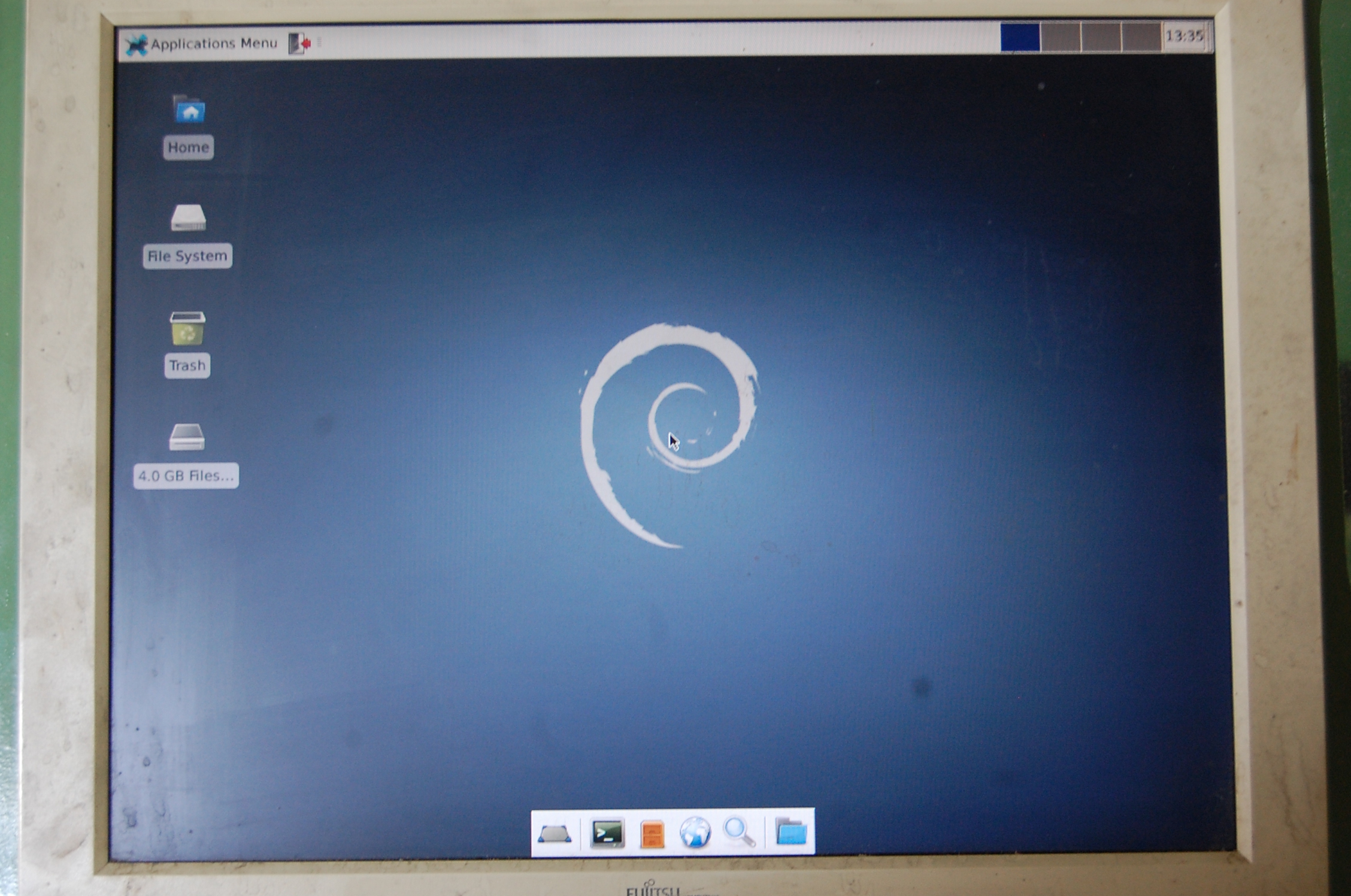Switch to the second workspace
Viewport: 1351px width, 896px height.
click(1061, 37)
